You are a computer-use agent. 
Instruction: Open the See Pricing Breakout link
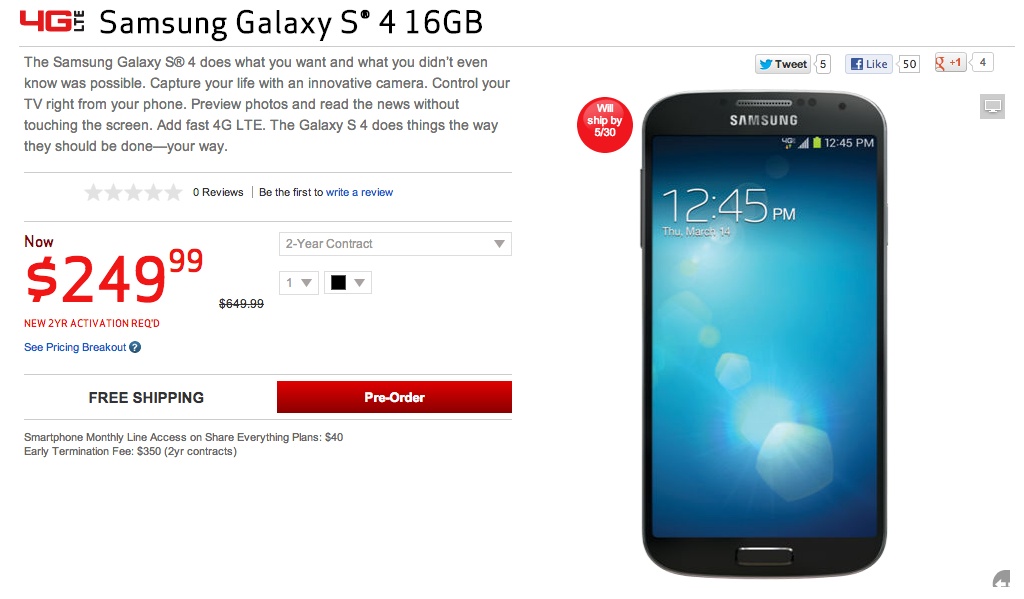75,348
